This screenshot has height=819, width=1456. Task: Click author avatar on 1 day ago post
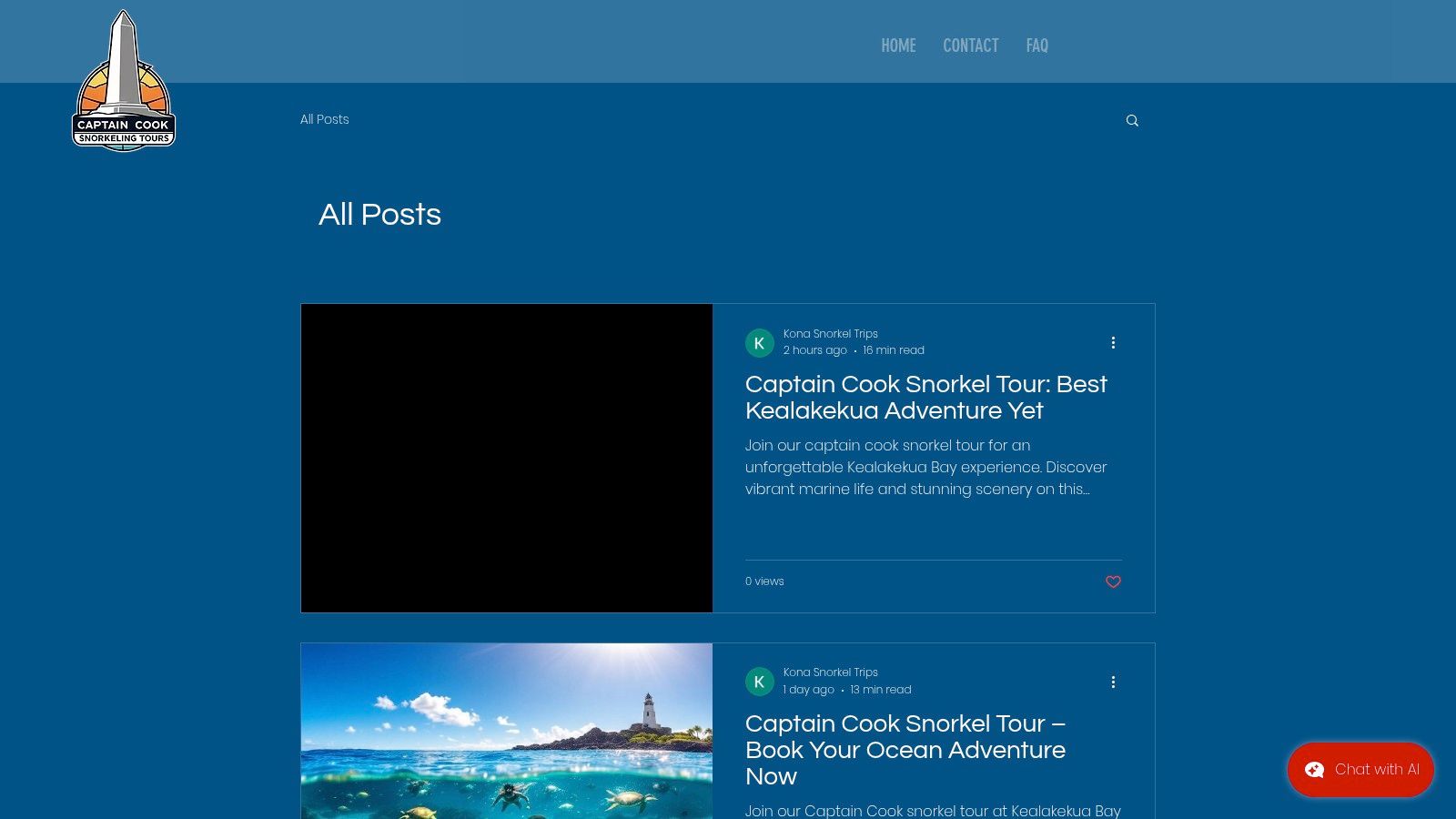pos(760,682)
